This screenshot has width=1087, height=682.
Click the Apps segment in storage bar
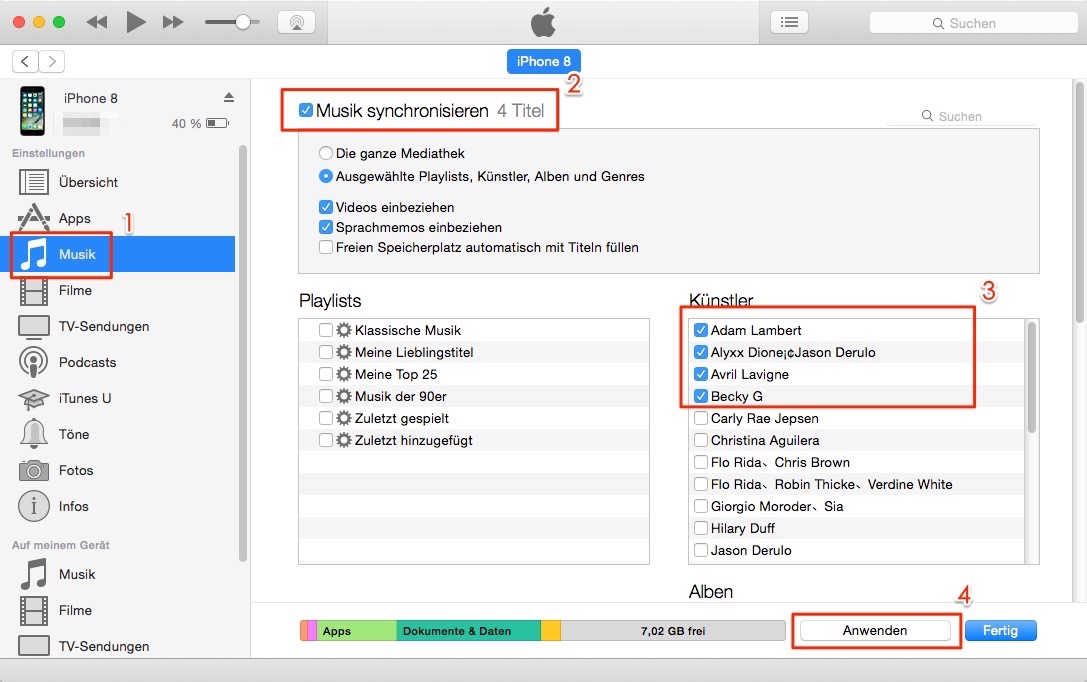pos(356,631)
